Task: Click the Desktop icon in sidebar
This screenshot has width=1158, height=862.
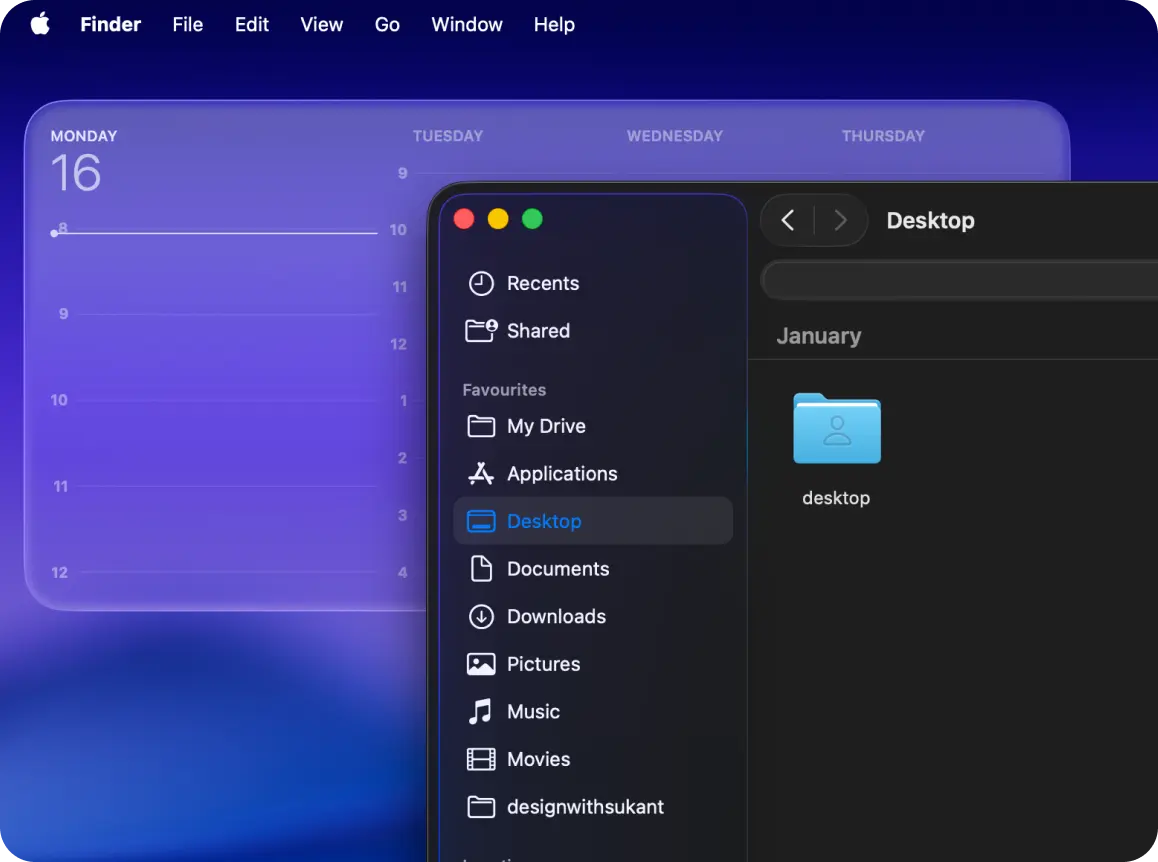Action: point(481,521)
